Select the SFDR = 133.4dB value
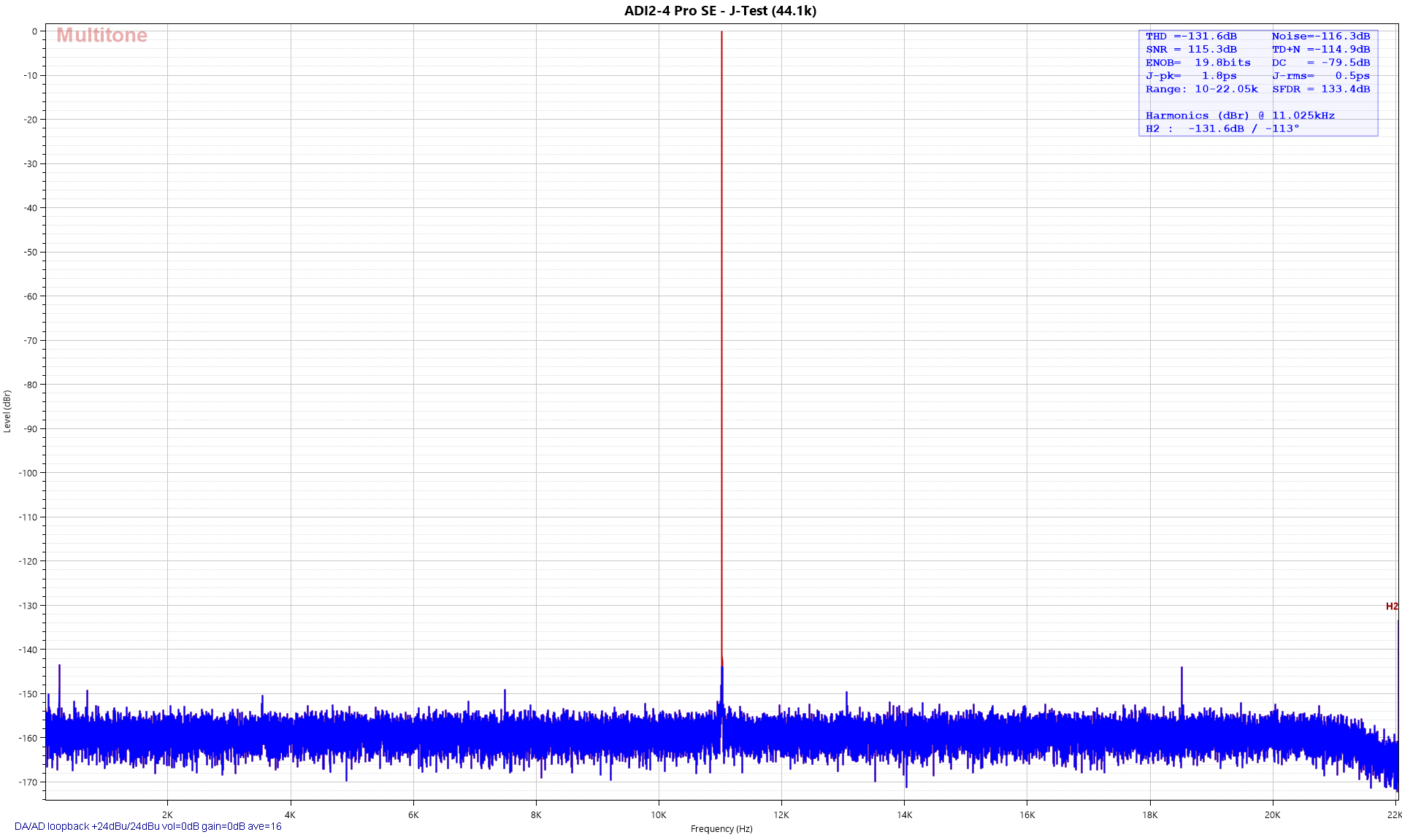Image resolution: width=1402 pixels, height=840 pixels. pos(1320,89)
